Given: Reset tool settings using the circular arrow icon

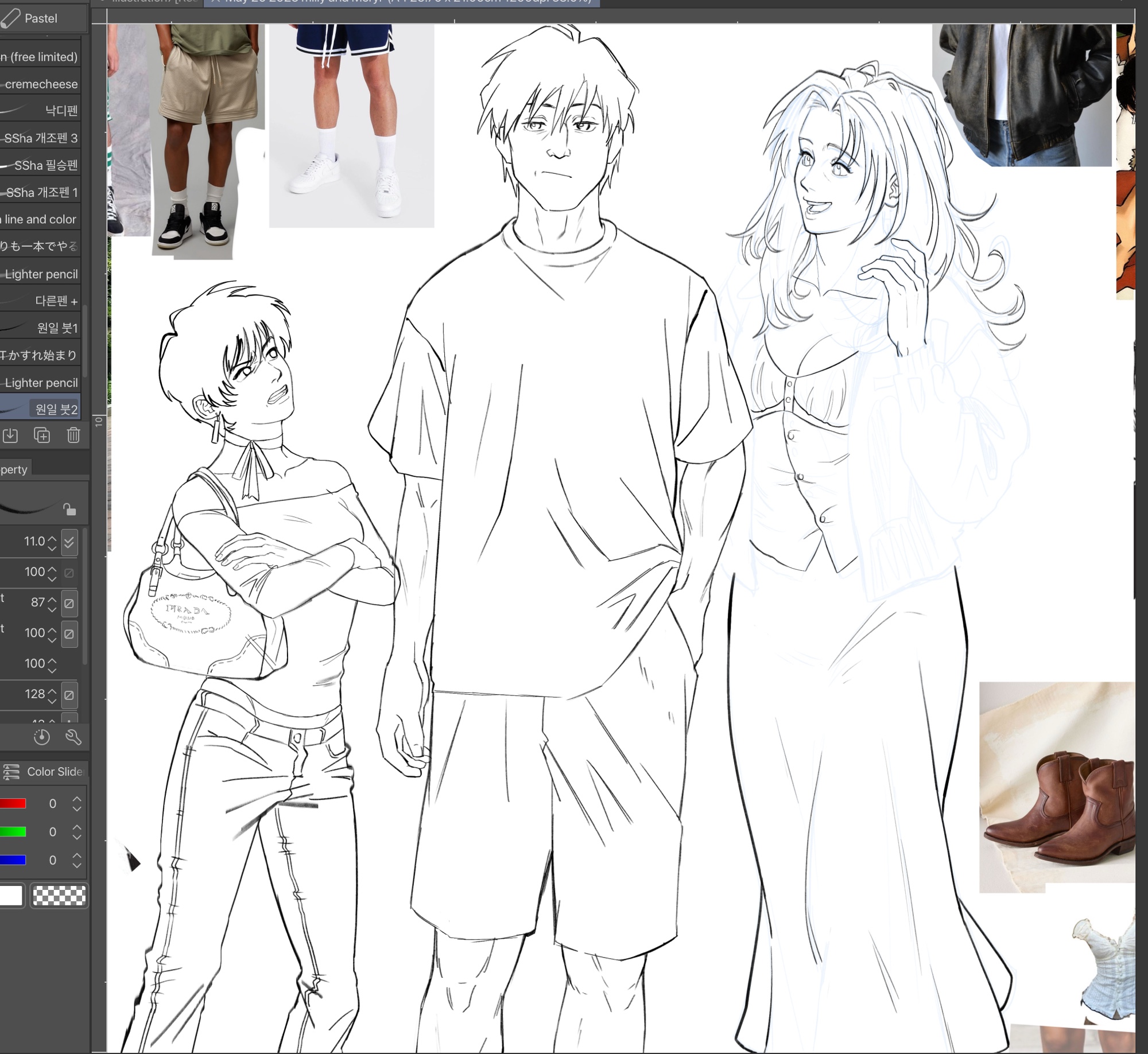Looking at the screenshot, I should click(41, 737).
